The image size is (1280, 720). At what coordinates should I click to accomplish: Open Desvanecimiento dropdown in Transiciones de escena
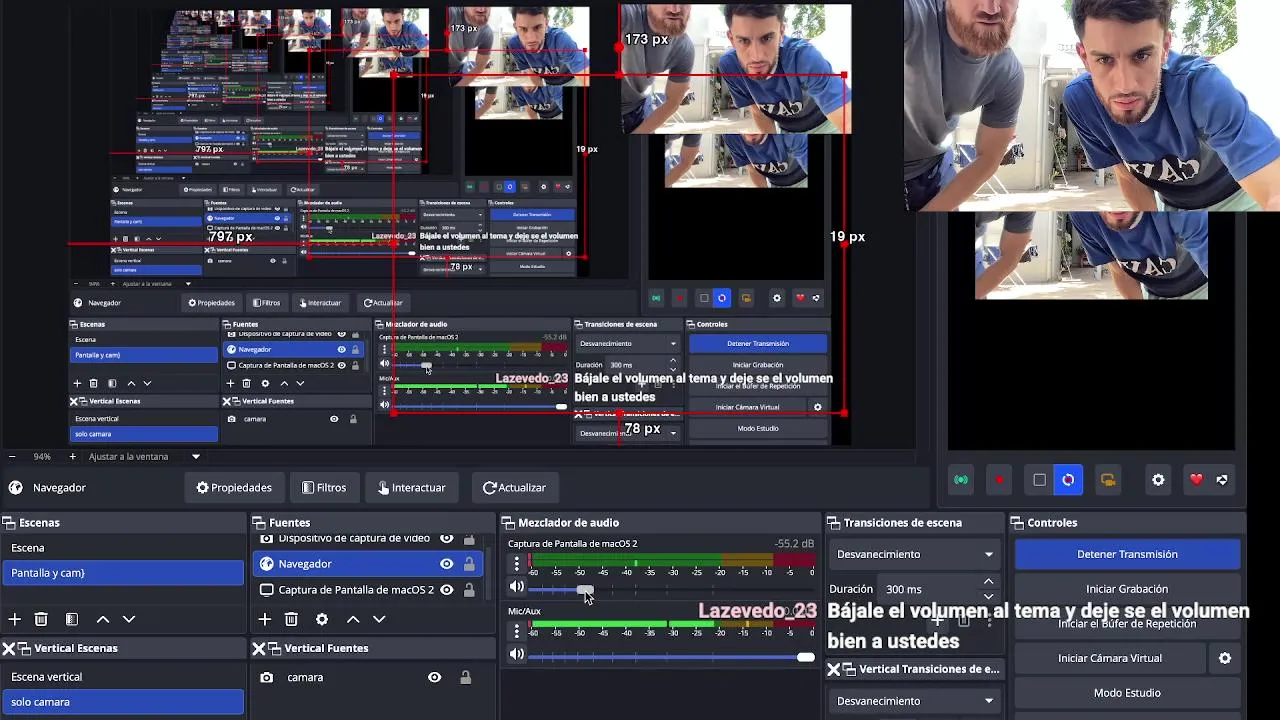click(x=914, y=554)
